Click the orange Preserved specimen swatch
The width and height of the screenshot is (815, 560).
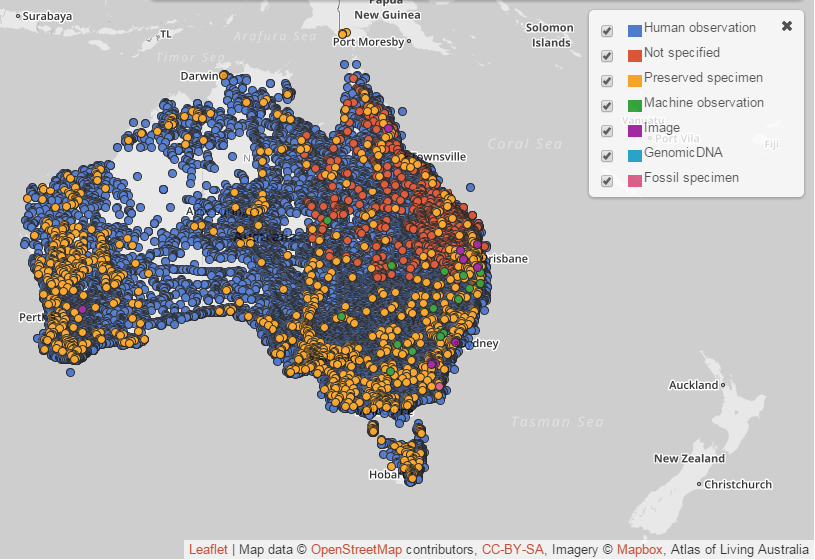pos(634,80)
